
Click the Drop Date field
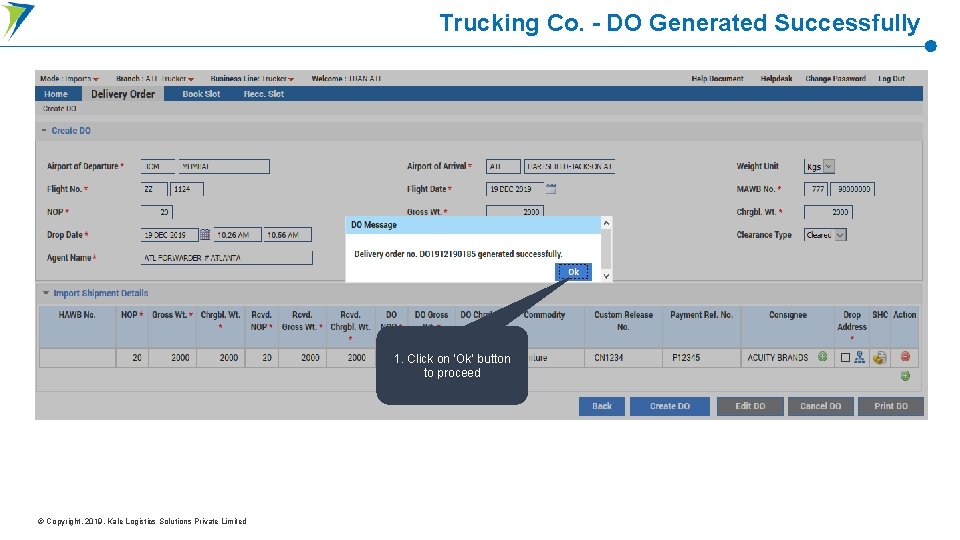(x=169, y=235)
